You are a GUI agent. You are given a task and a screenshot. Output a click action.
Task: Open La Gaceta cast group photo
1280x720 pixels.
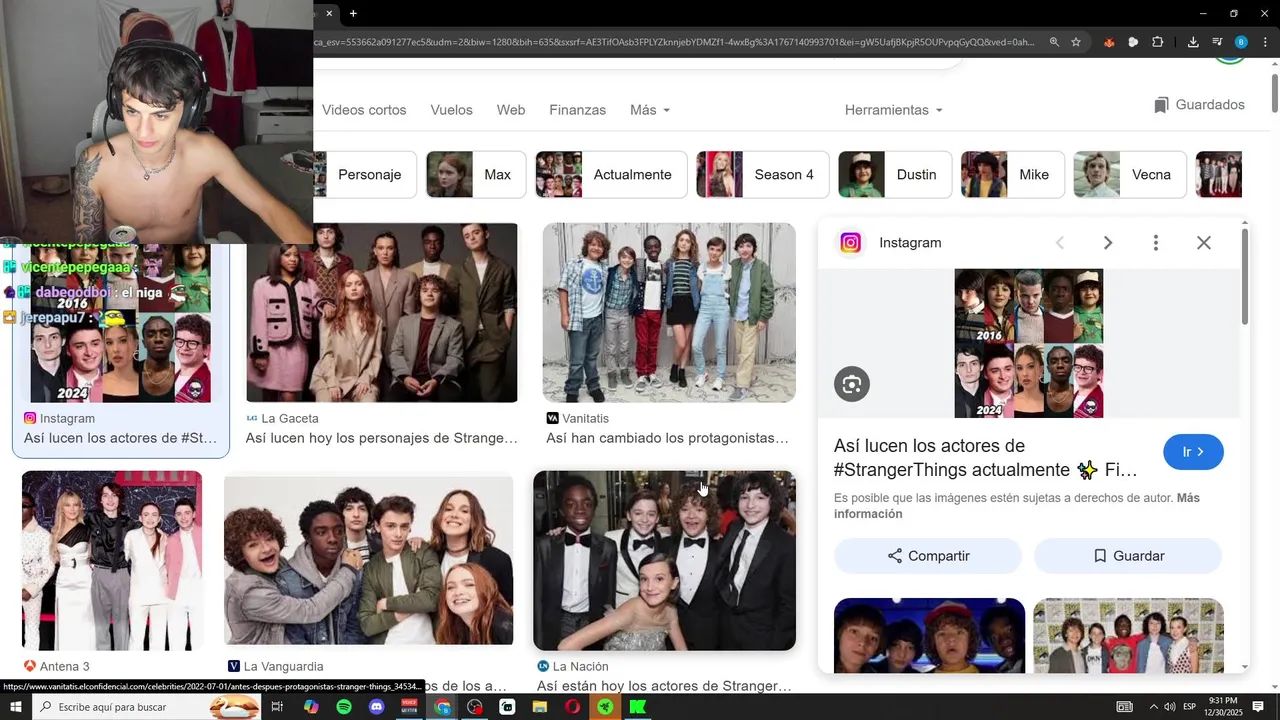(382, 312)
